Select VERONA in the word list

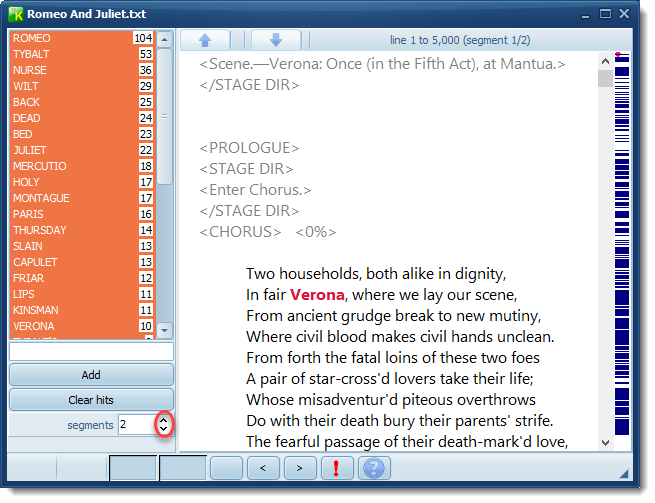(x=82, y=326)
